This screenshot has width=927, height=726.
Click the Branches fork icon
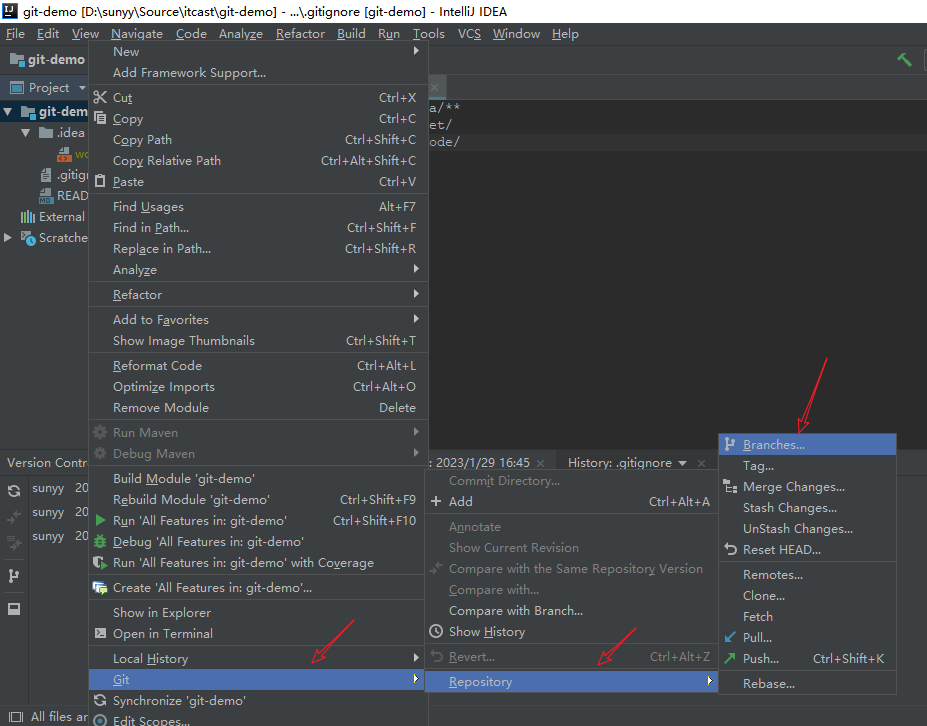coord(730,445)
